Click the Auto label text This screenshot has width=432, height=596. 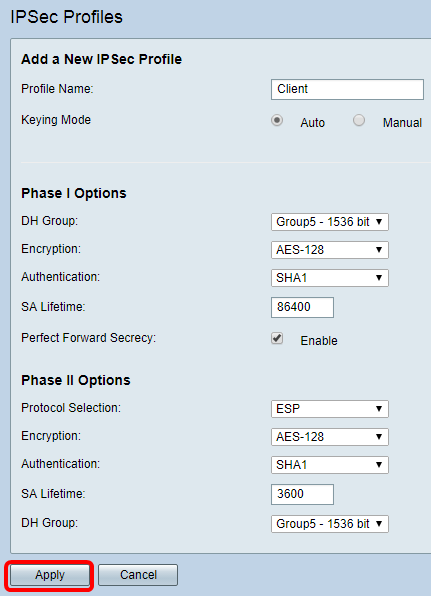click(313, 123)
